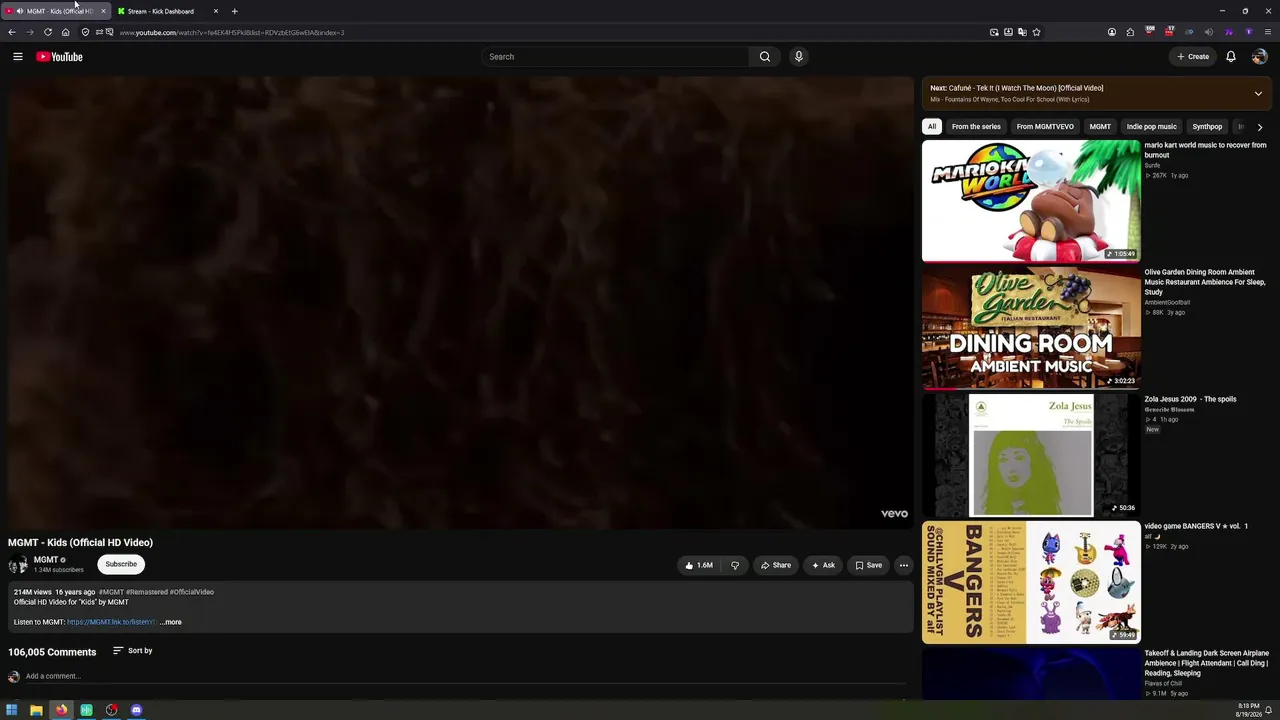Click translate page icon in address bar

(x=1022, y=32)
